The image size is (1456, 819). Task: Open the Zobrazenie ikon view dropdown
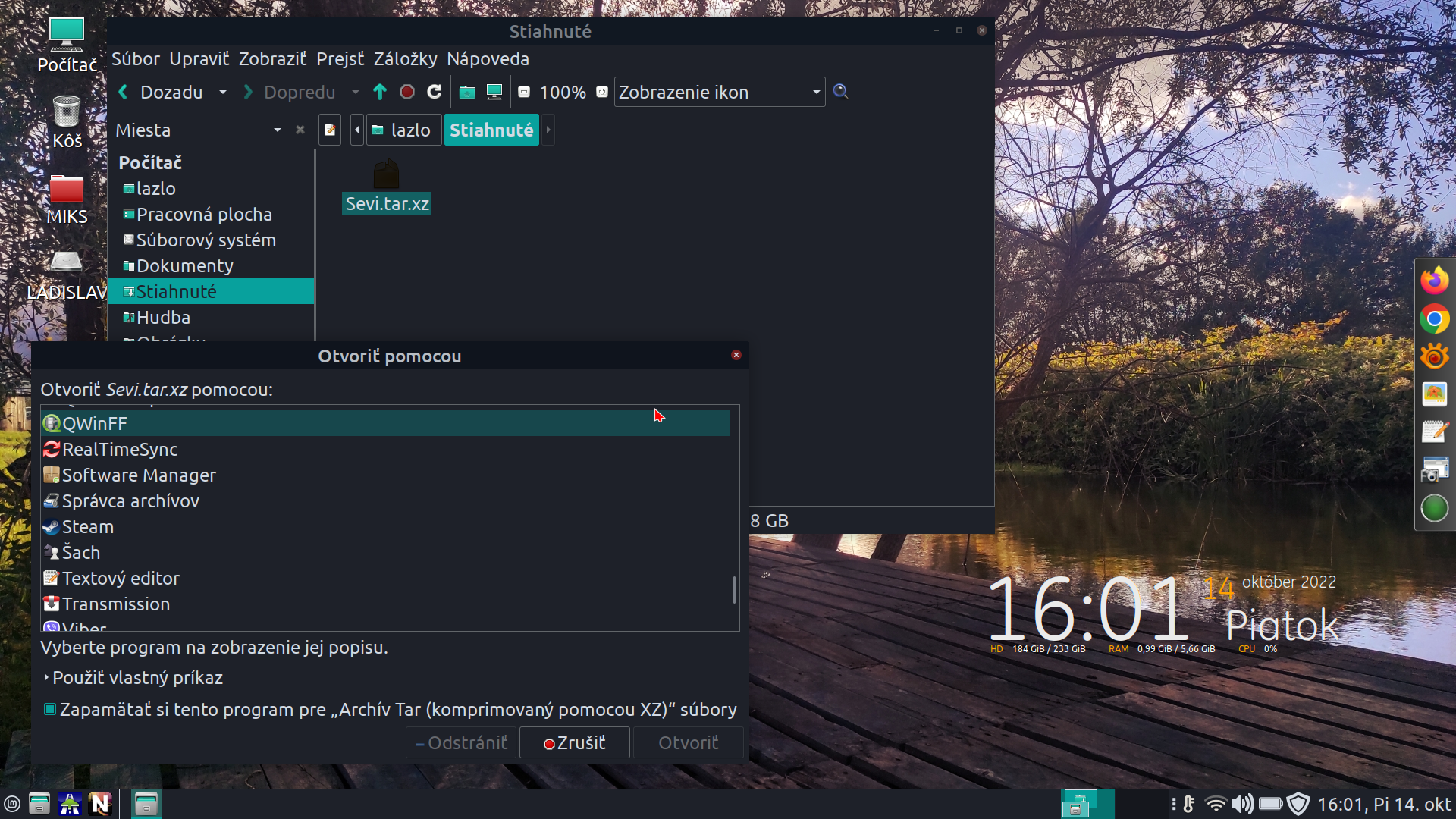click(719, 92)
